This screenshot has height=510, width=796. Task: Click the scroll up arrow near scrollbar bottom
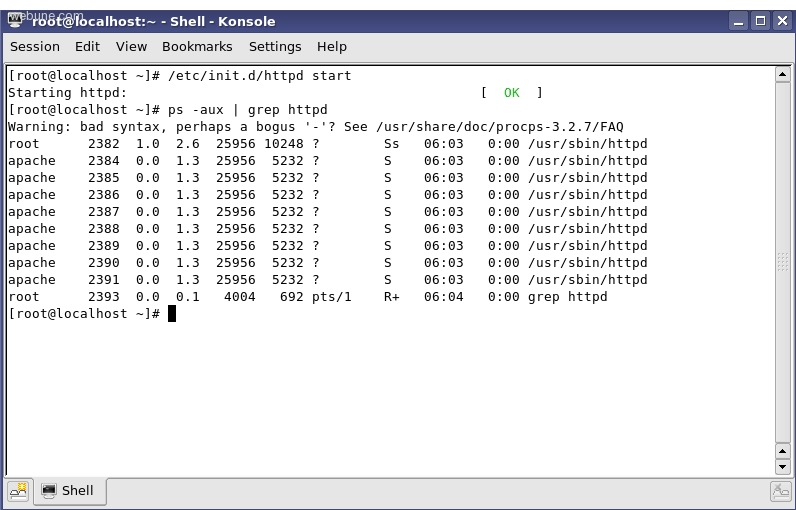tap(782, 451)
